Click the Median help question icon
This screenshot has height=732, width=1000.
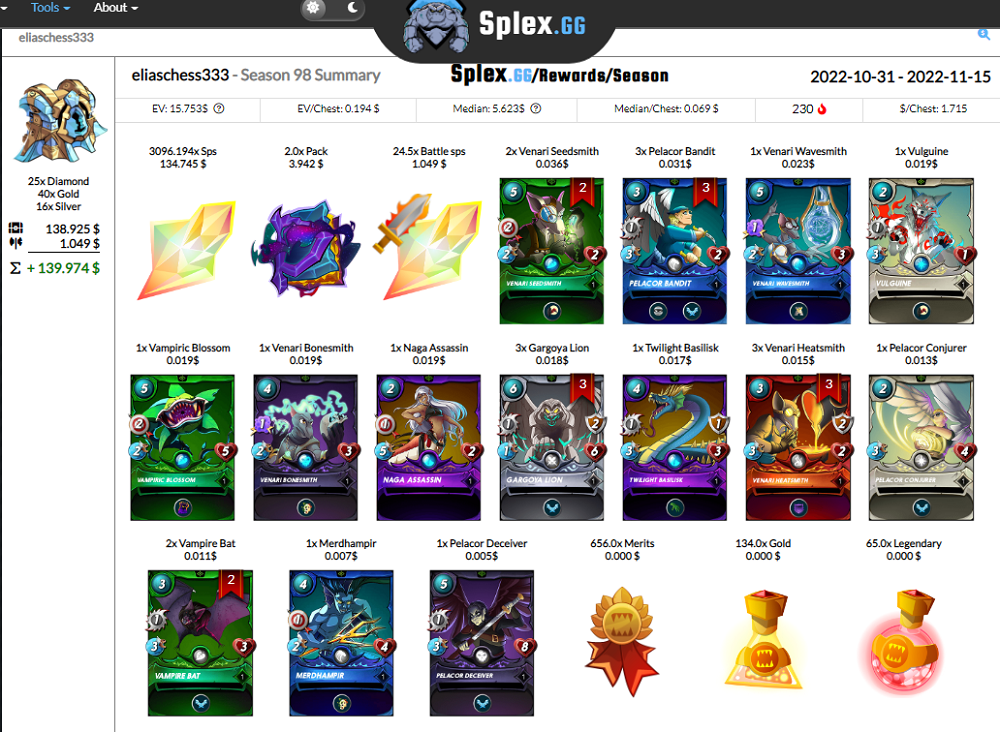(536, 108)
